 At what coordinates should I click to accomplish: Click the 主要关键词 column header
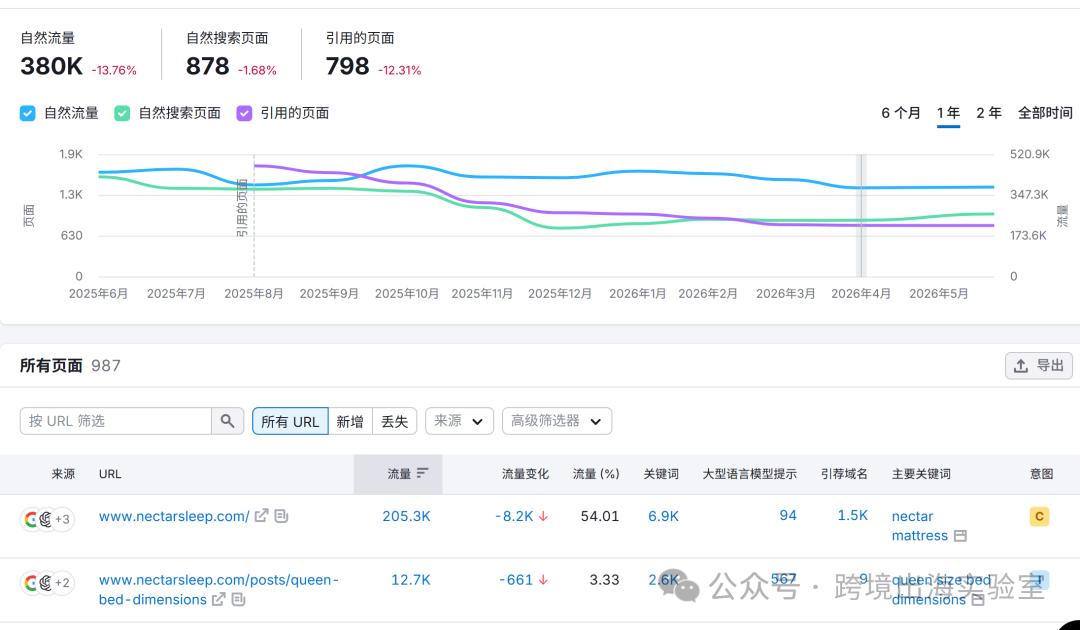click(x=921, y=474)
